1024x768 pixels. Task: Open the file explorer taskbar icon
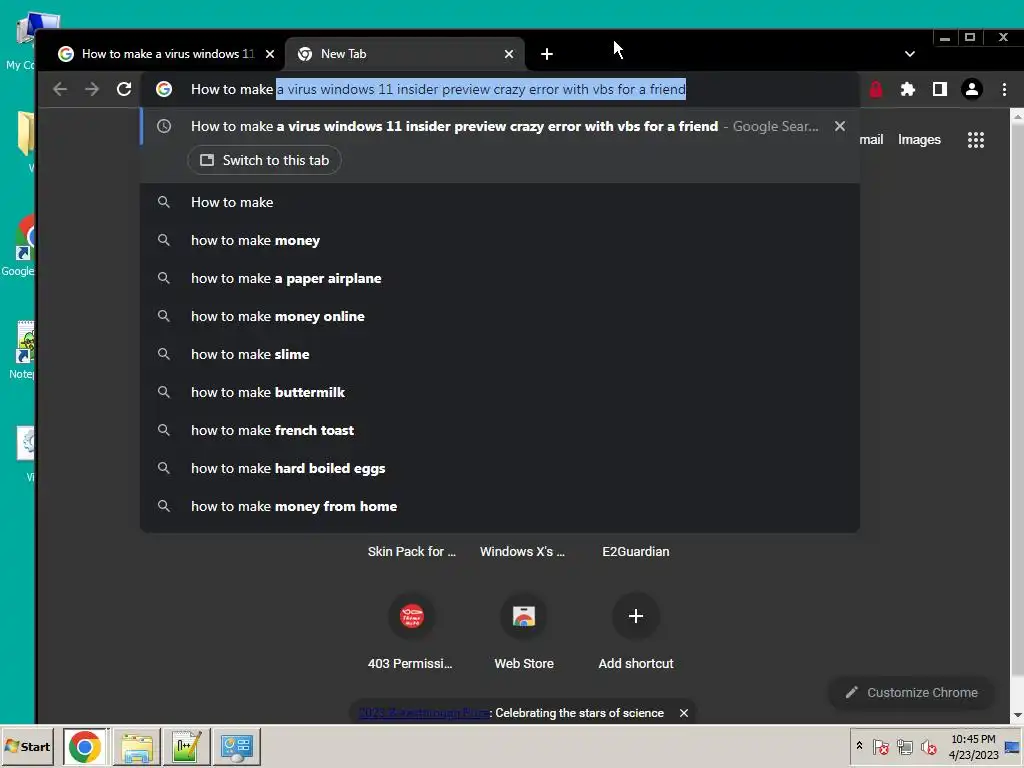(136, 746)
